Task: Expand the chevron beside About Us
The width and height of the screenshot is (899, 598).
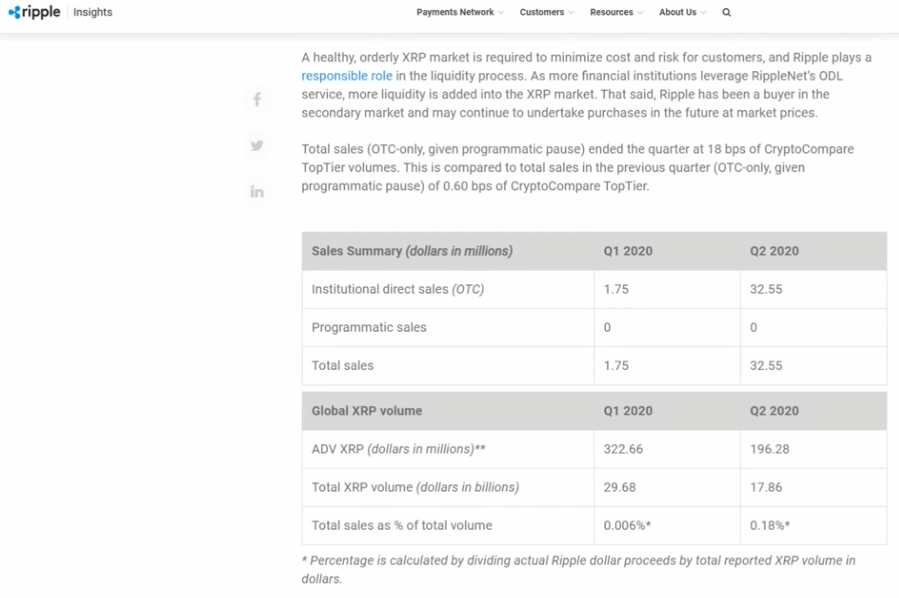Action: click(704, 13)
